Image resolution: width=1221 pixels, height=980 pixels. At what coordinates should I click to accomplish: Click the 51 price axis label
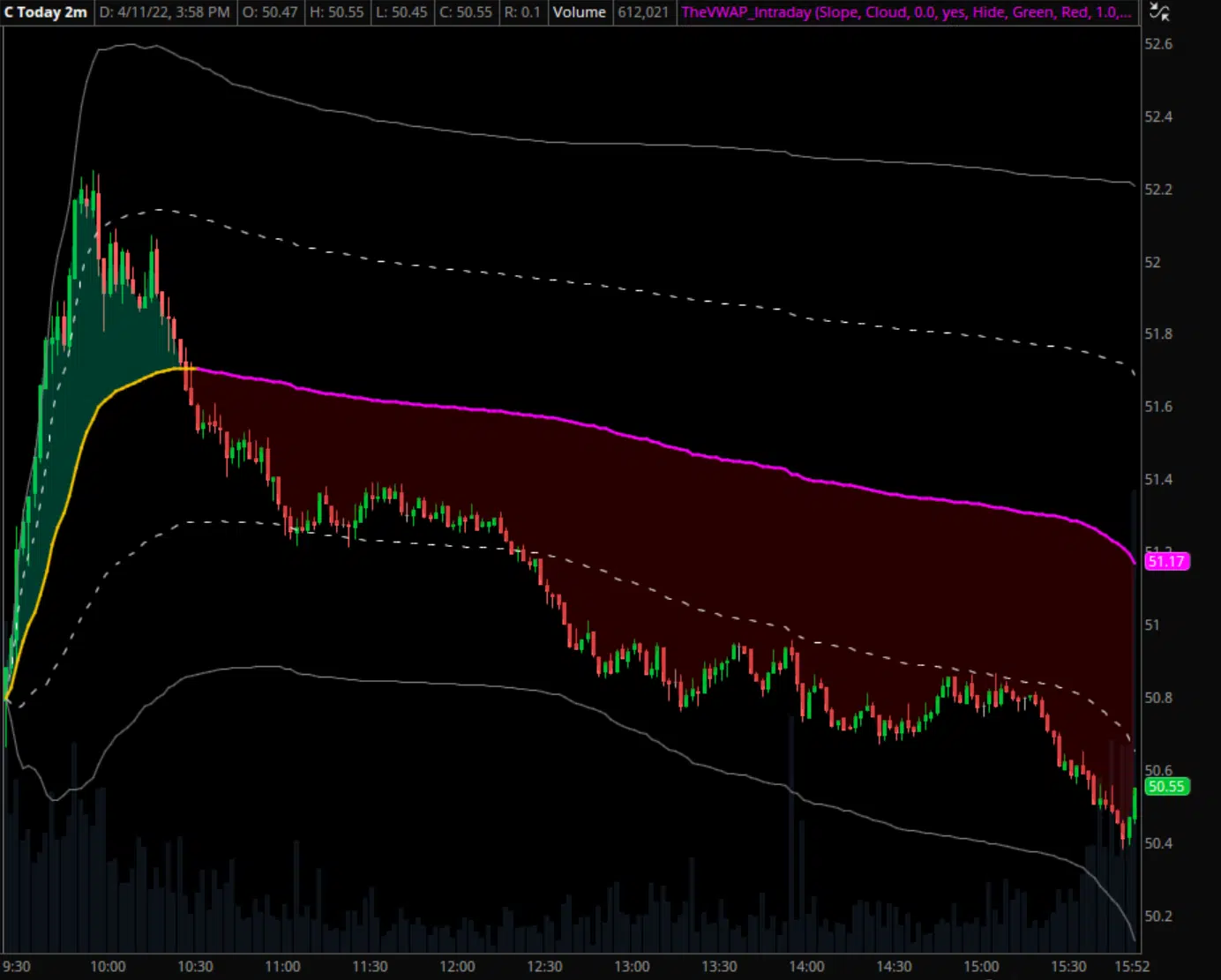point(1152,625)
